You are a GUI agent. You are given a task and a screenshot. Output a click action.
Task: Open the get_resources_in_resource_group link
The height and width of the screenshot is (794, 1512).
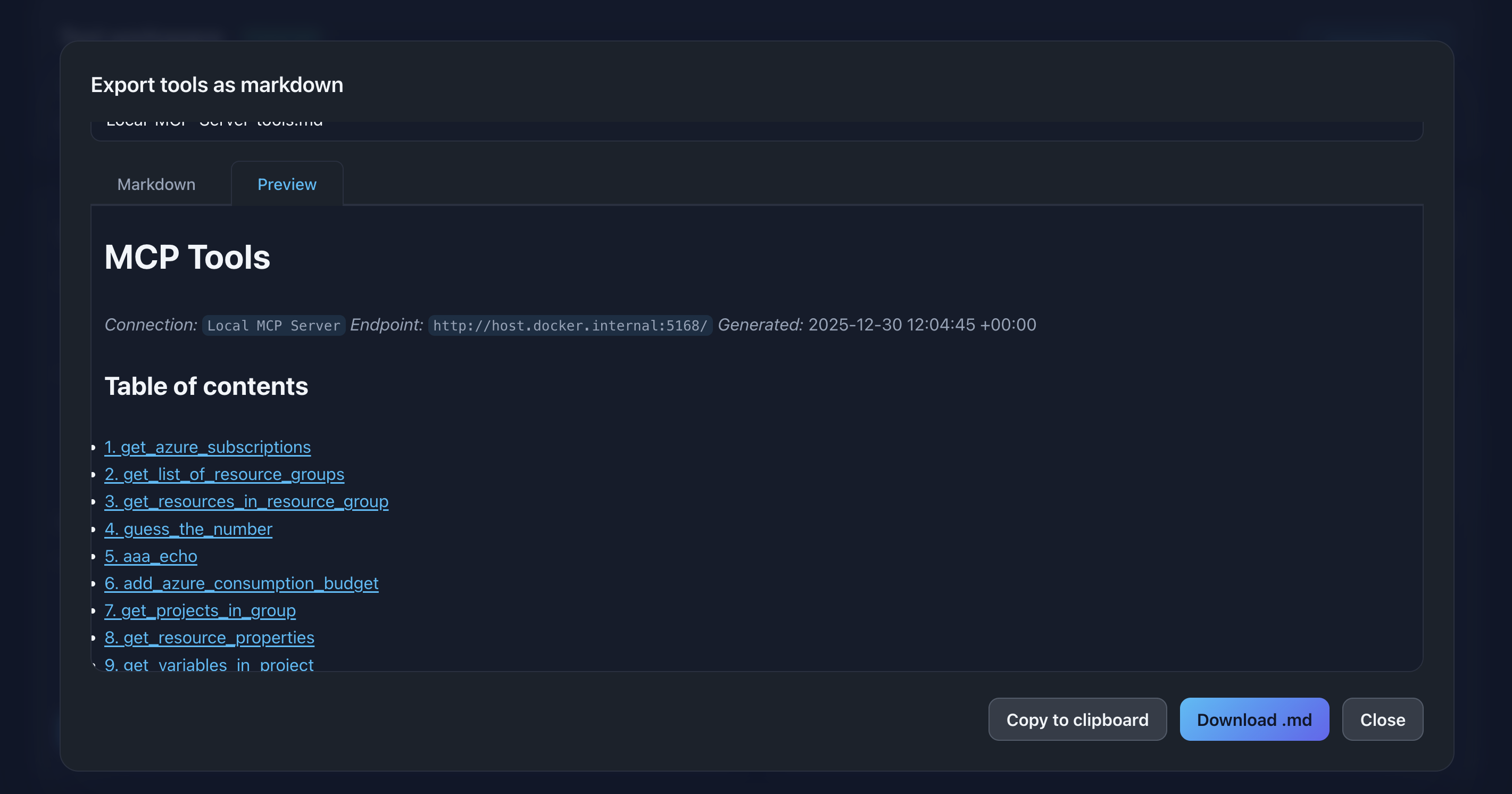246,501
